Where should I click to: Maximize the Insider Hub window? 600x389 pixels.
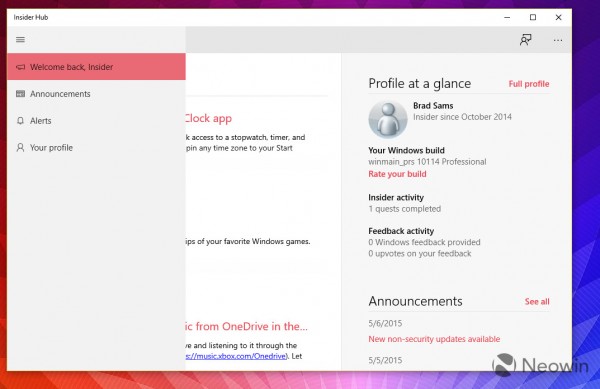[533, 17]
